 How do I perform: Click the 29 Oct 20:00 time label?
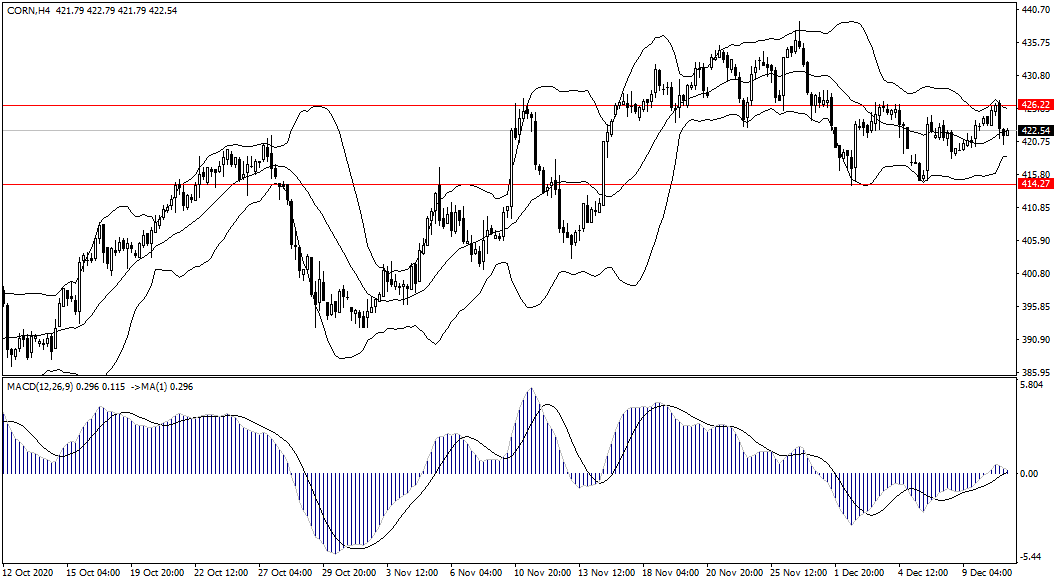[x=349, y=573]
